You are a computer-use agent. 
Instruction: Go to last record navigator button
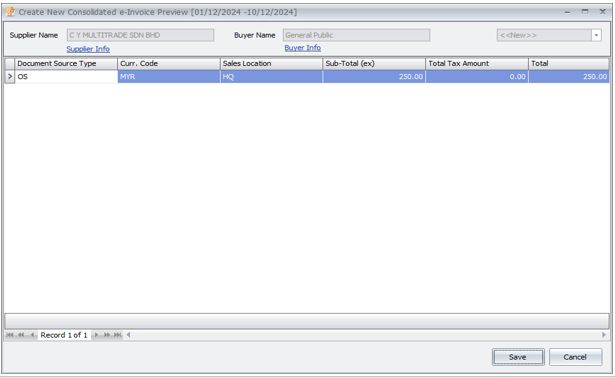pos(117,335)
